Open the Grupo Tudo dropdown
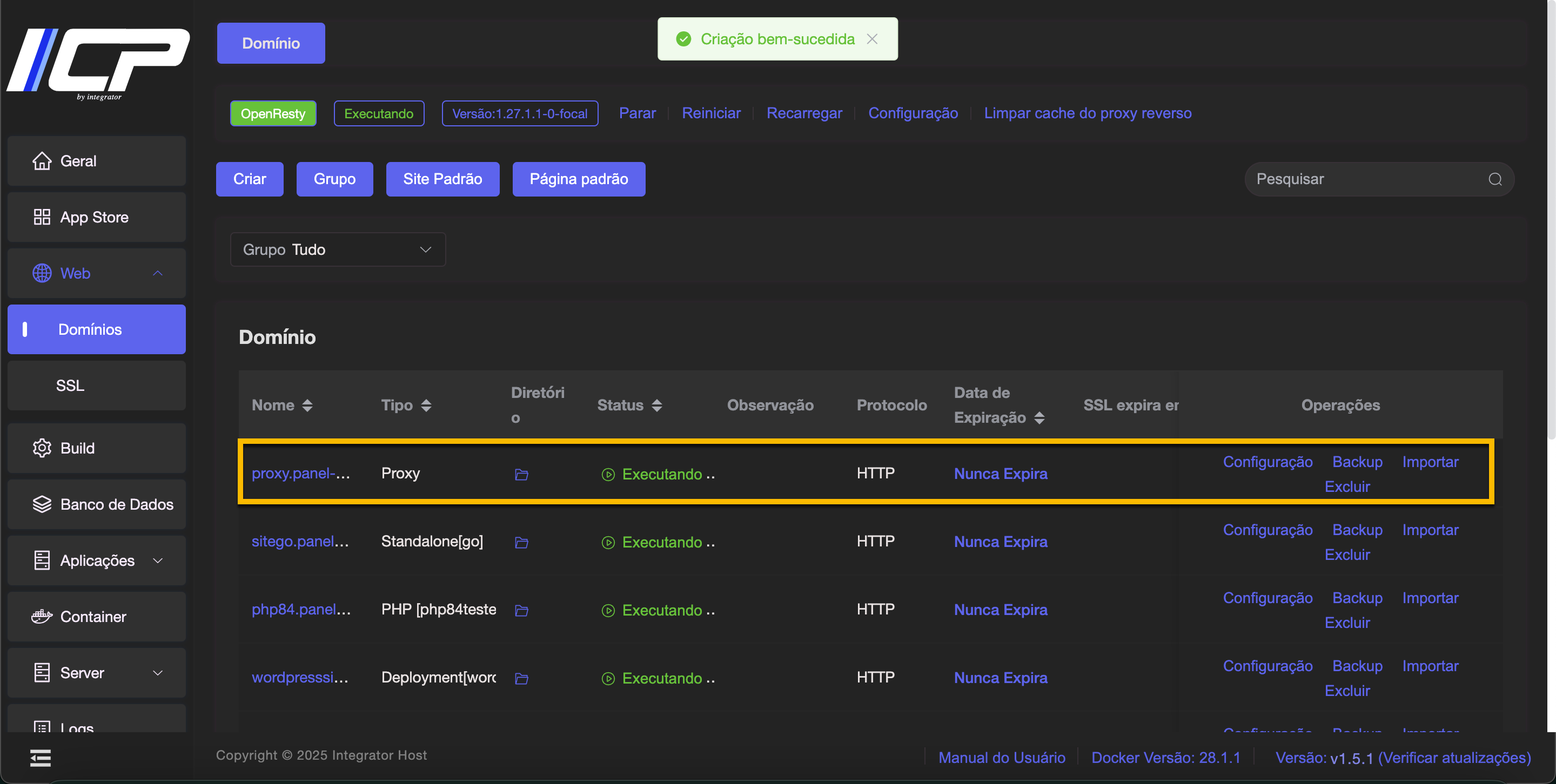The width and height of the screenshot is (1556, 784). (x=338, y=249)
